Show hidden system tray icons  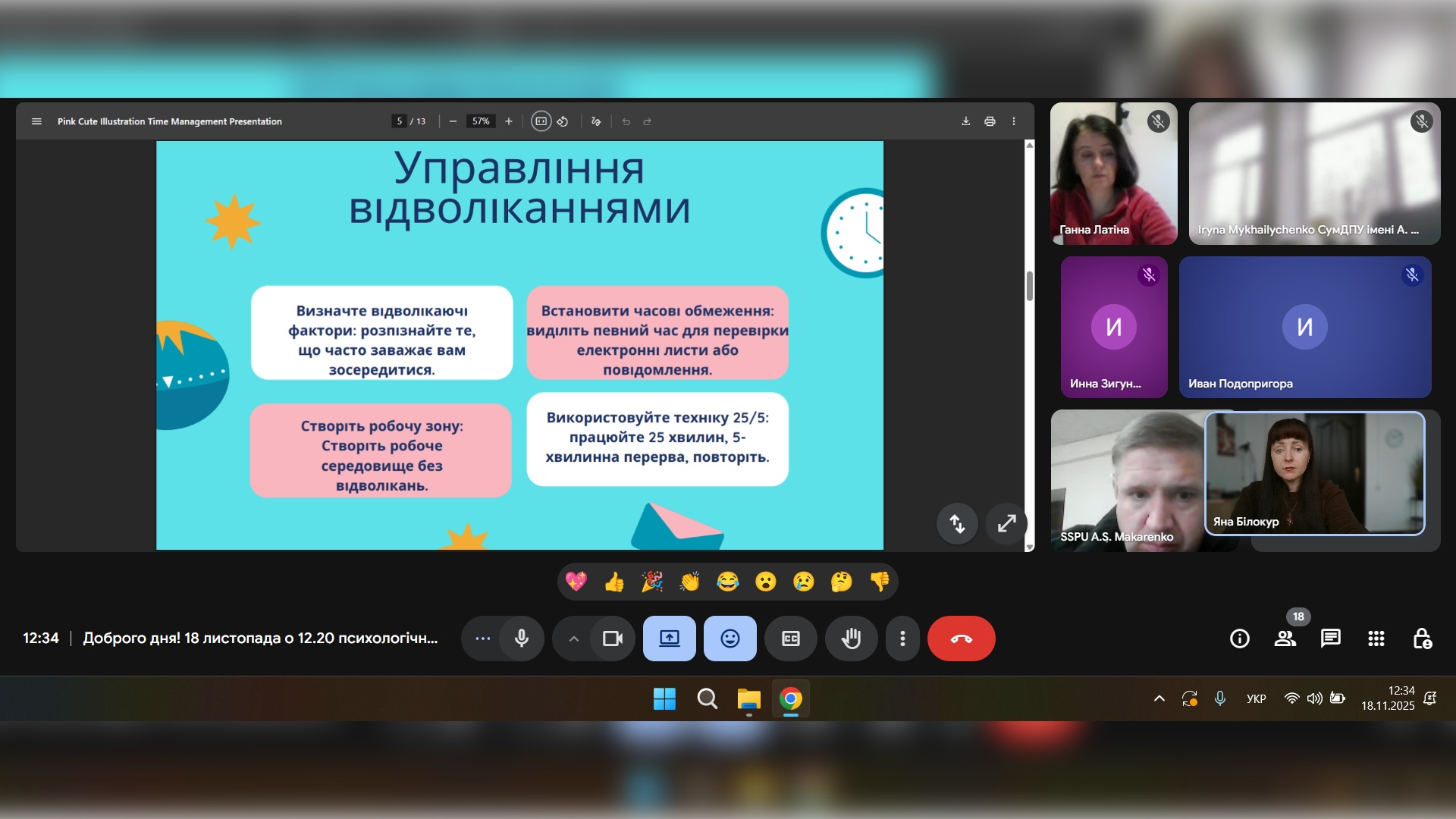click(1159, 698)
